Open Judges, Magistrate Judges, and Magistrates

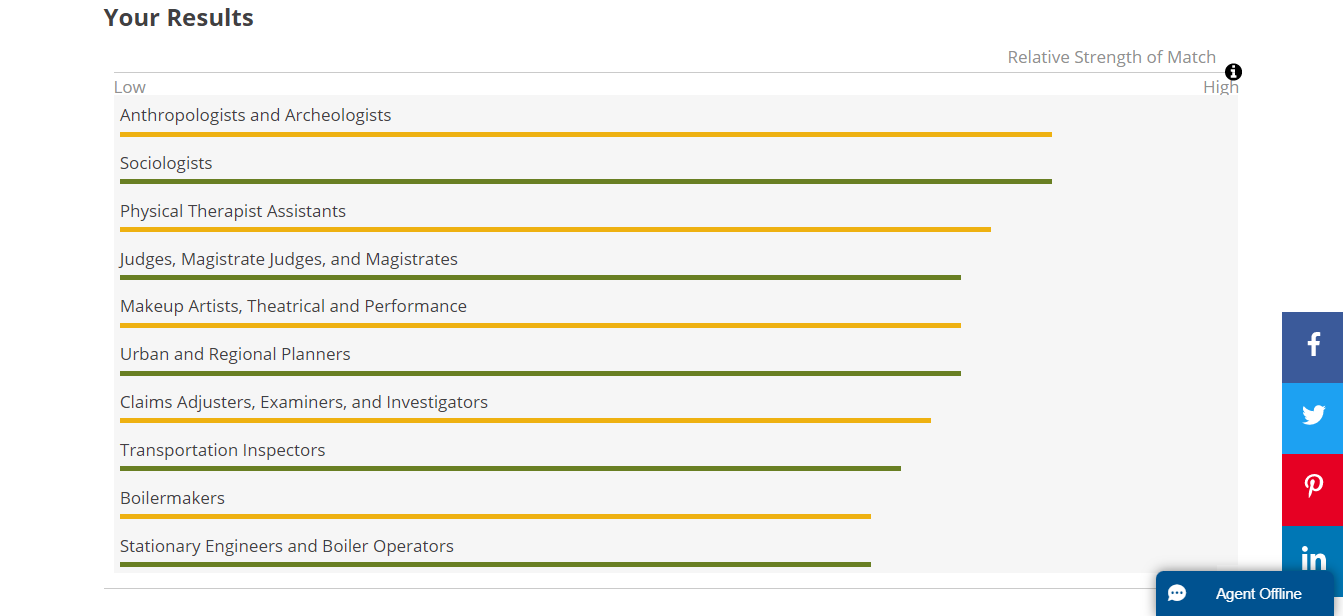click(x=289, y=259)
